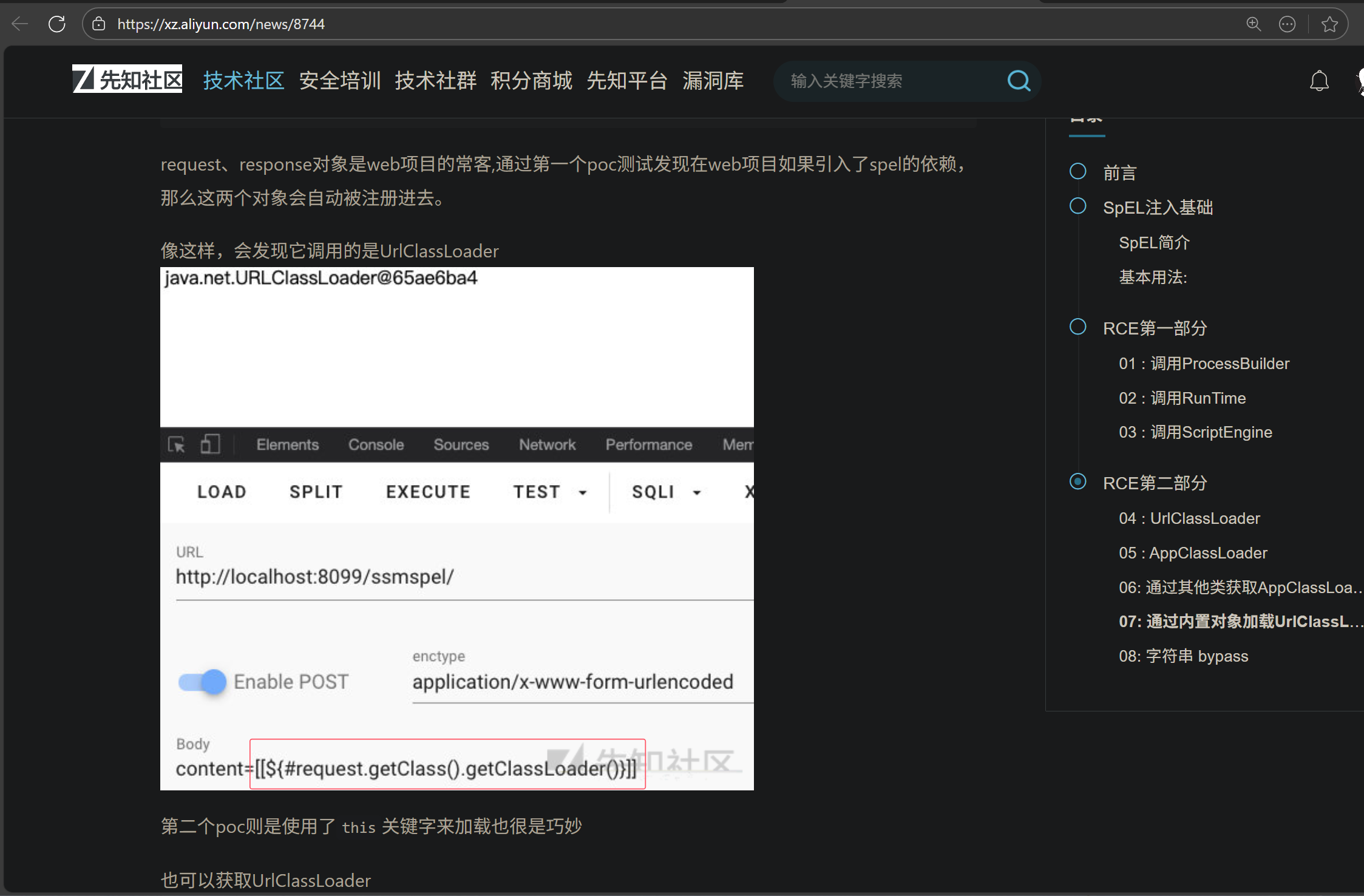Toggle the Enable POST switch
Screen dimensions: 1364x896
click(202, 682)
